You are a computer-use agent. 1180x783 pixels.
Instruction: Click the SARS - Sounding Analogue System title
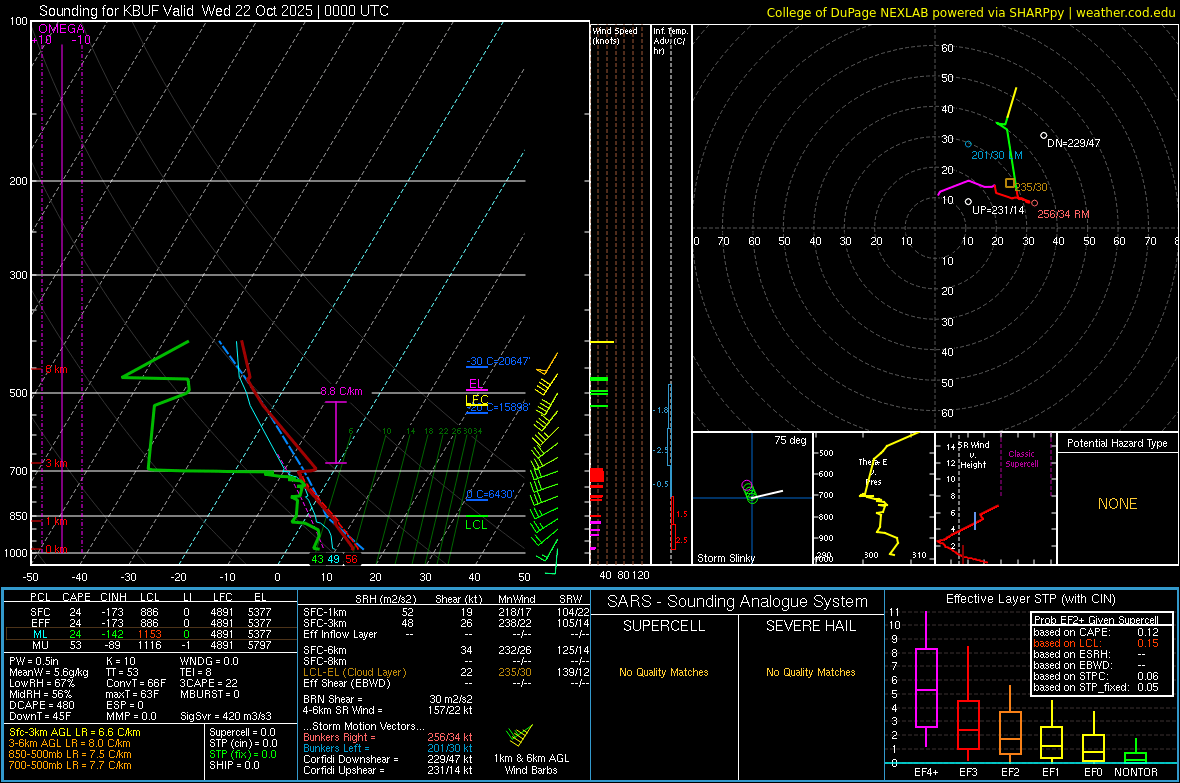click(x=738, y=602)
